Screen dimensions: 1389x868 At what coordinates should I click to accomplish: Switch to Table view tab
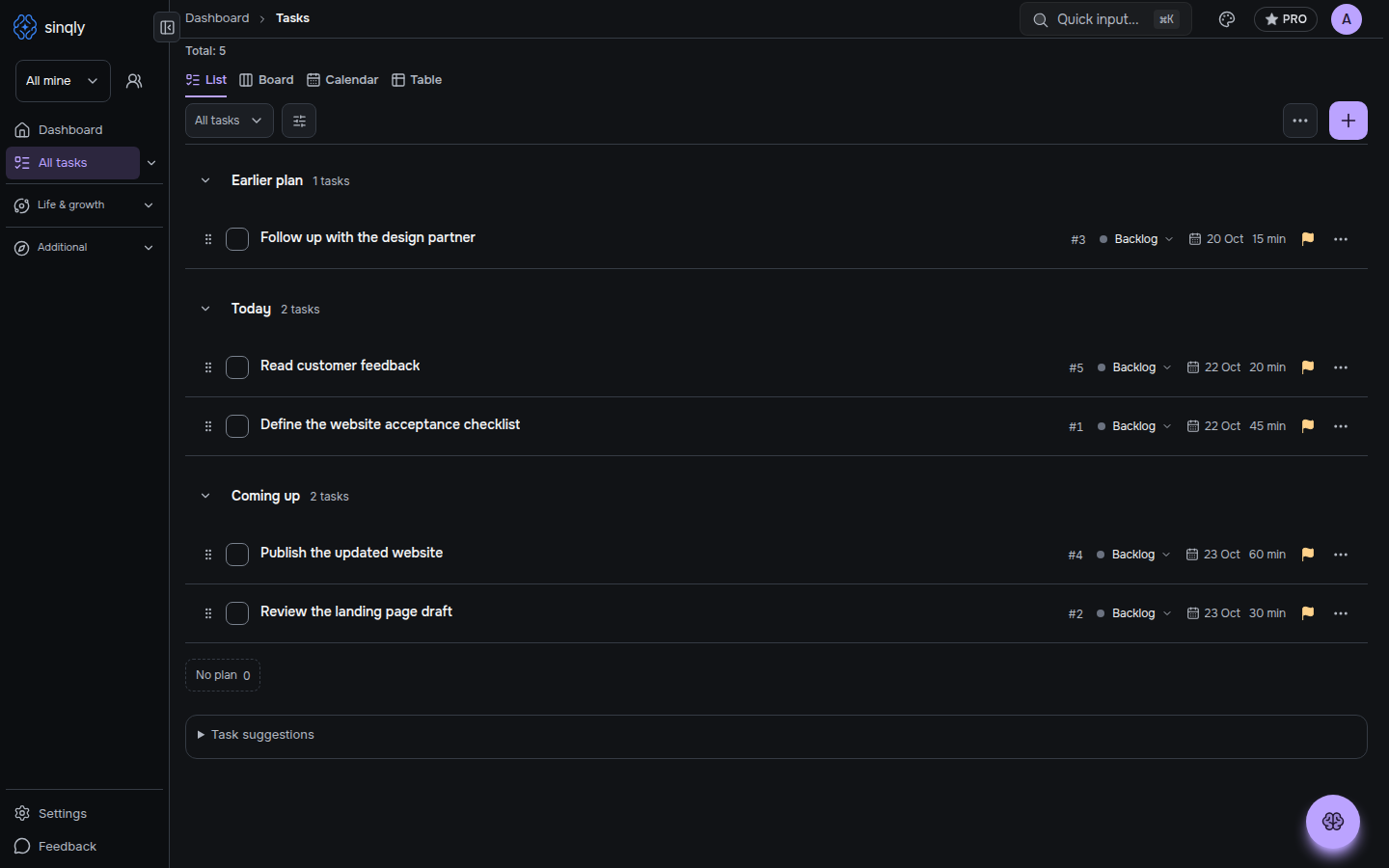point(417,80)
